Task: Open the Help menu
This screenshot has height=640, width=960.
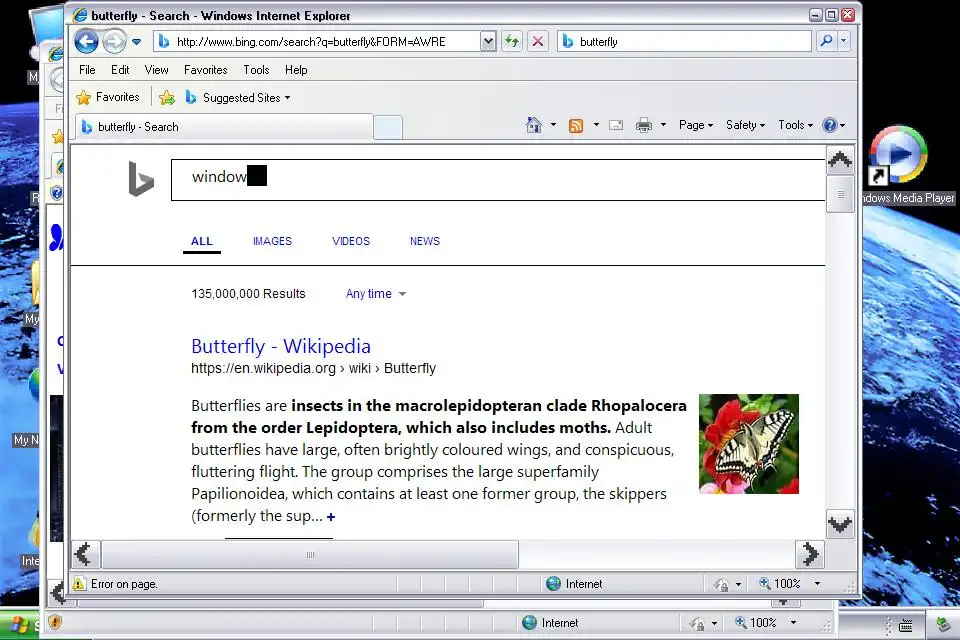Action: click(x=296, y=70)
